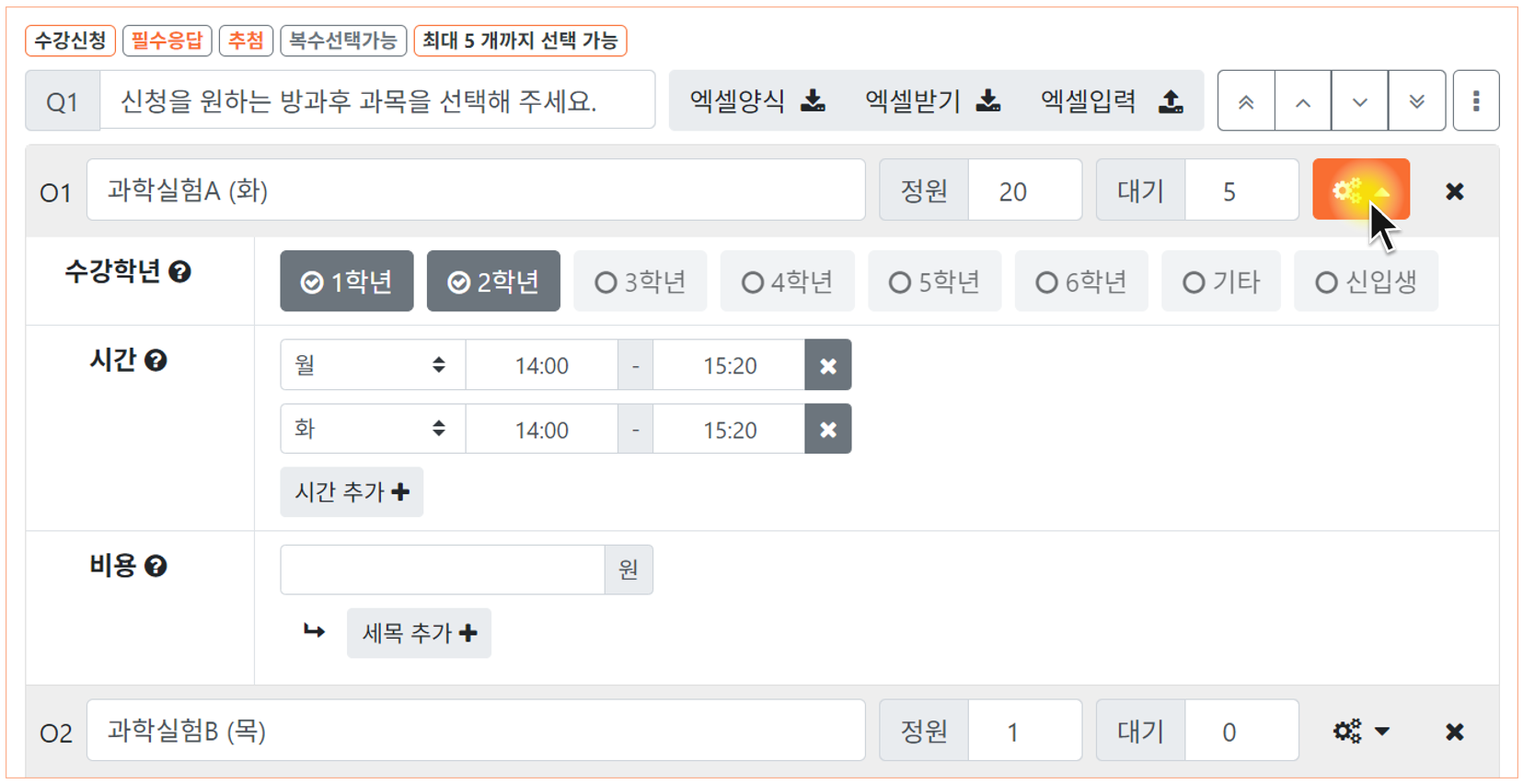Collapse the orange settings gear for O1
Viewport: 1523px width, 784px height.
1361,190
